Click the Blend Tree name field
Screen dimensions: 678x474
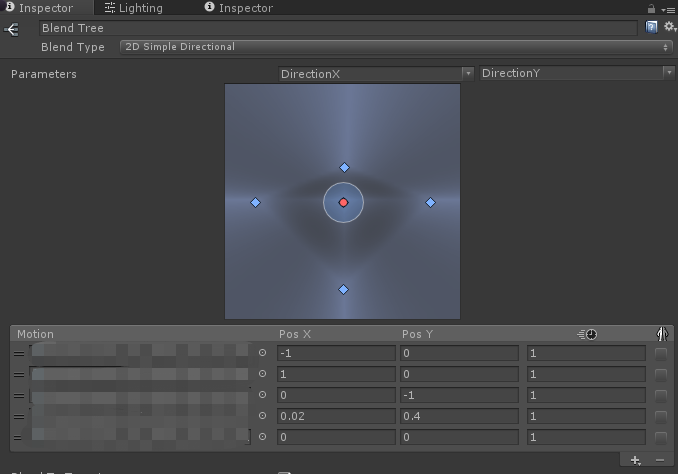(338, 28)
